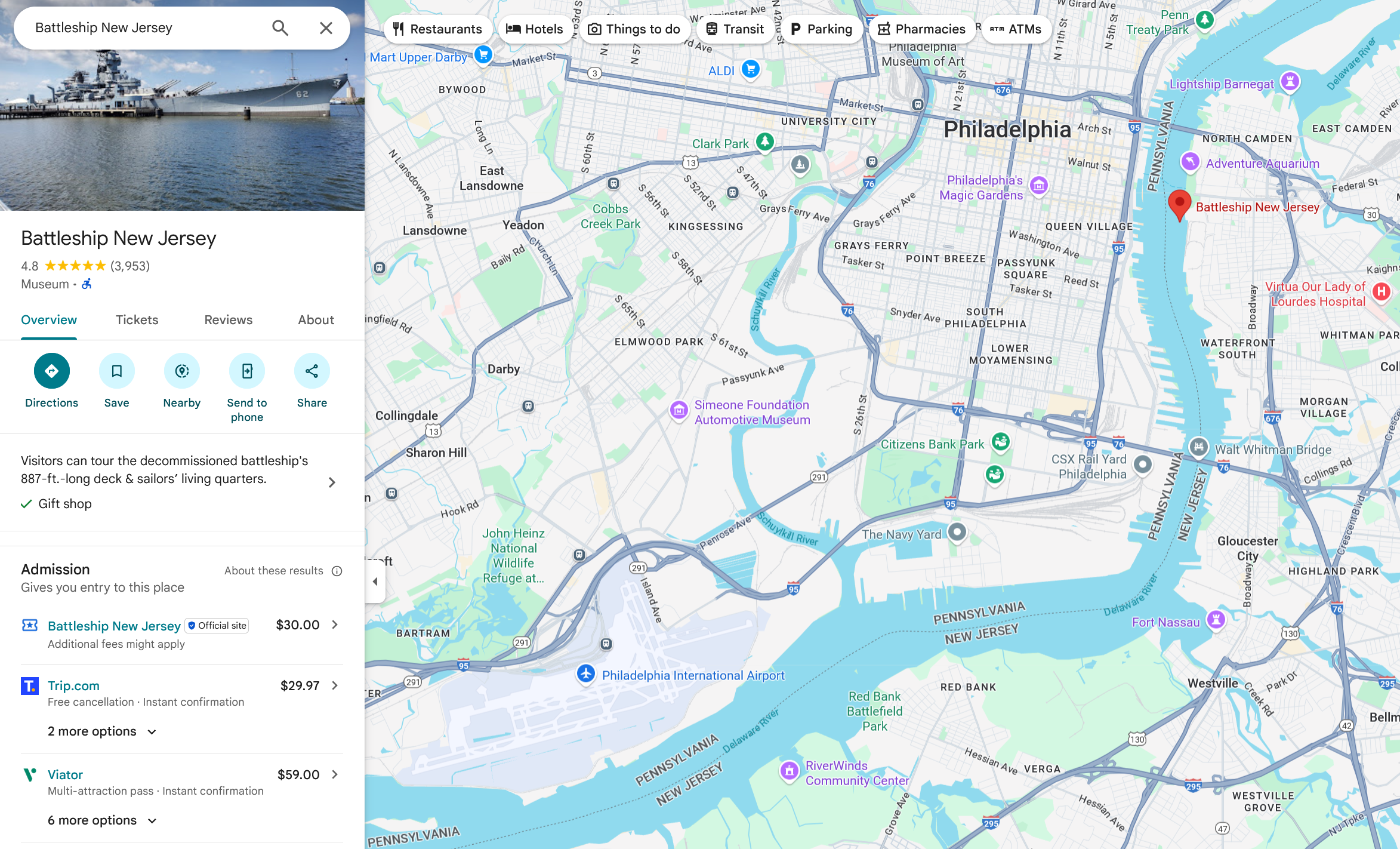Click CSX Rail Yard Philadelphia marker
Screen dimensions: 1400x849
point(1143,465)
